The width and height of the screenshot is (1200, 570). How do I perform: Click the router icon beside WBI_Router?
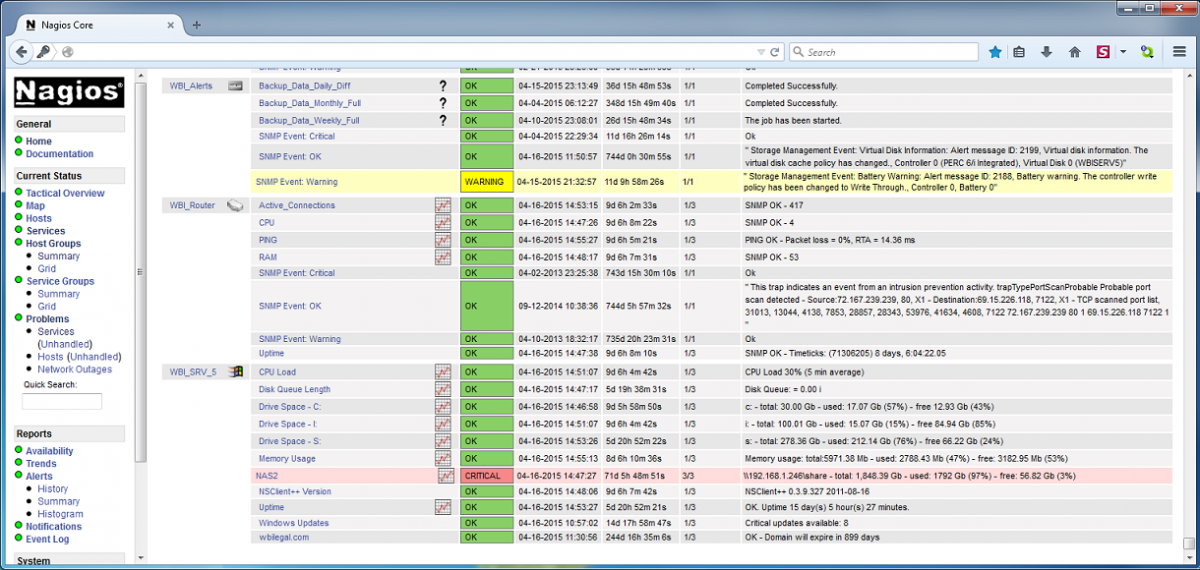(235, 205)
